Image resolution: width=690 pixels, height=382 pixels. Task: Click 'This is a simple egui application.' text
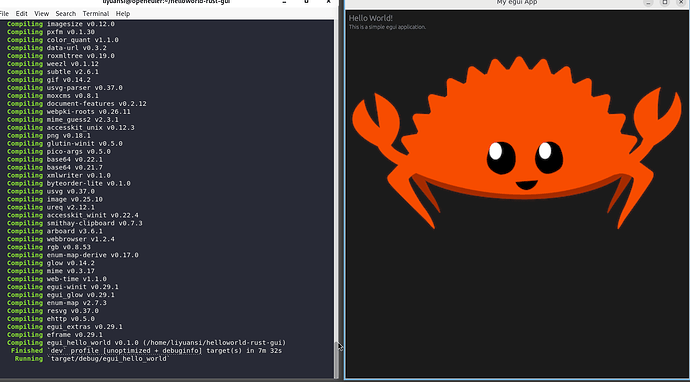click(387, 27)
